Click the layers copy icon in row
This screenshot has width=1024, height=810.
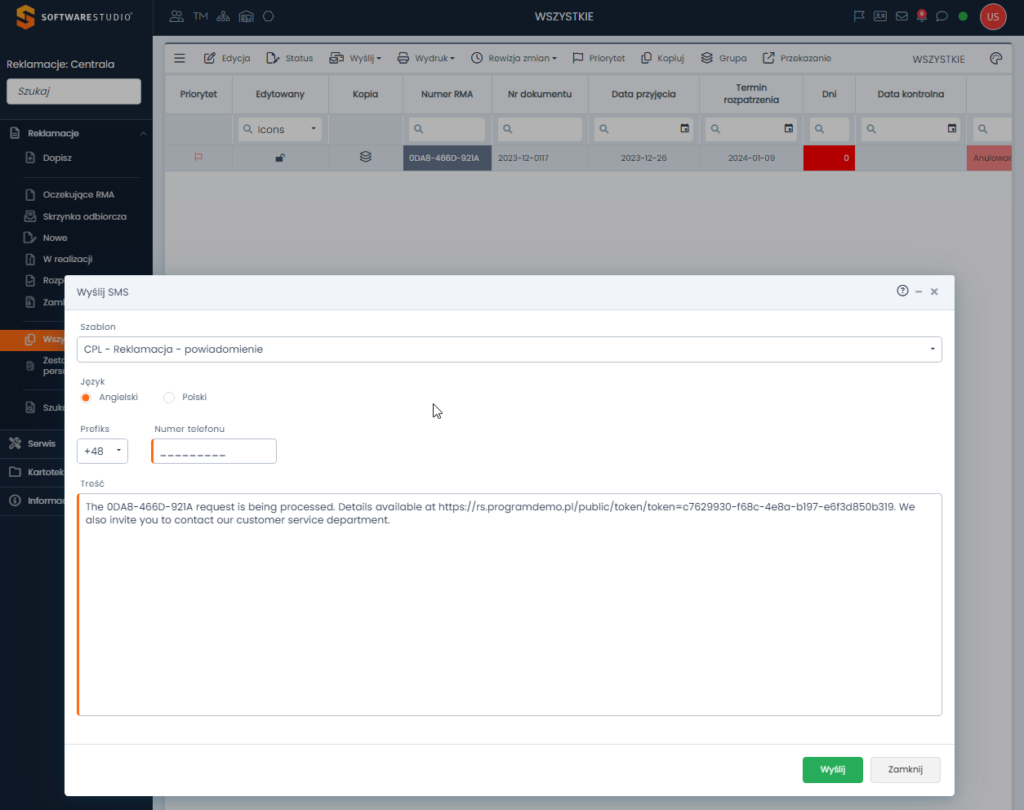click(366, 157)
